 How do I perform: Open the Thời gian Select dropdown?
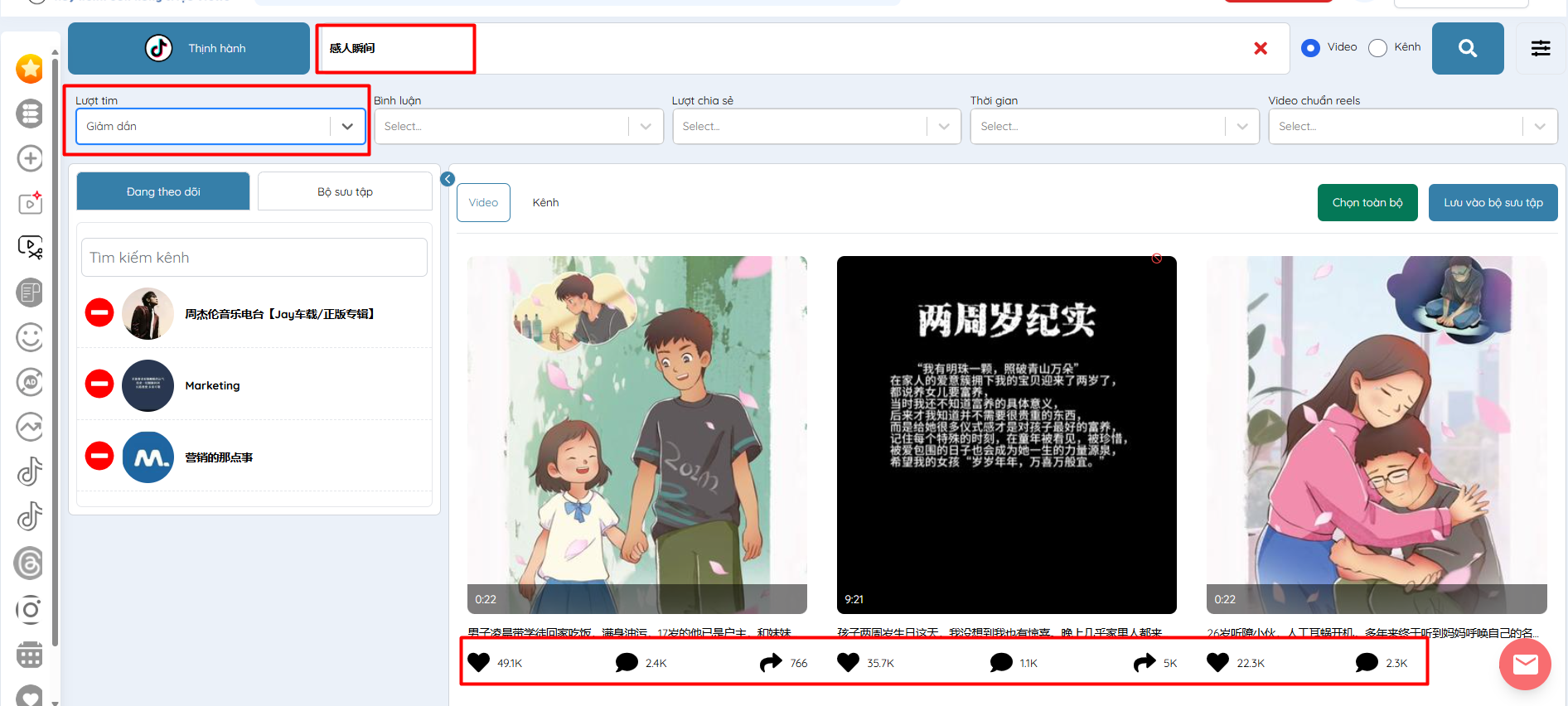[1115, 126]
